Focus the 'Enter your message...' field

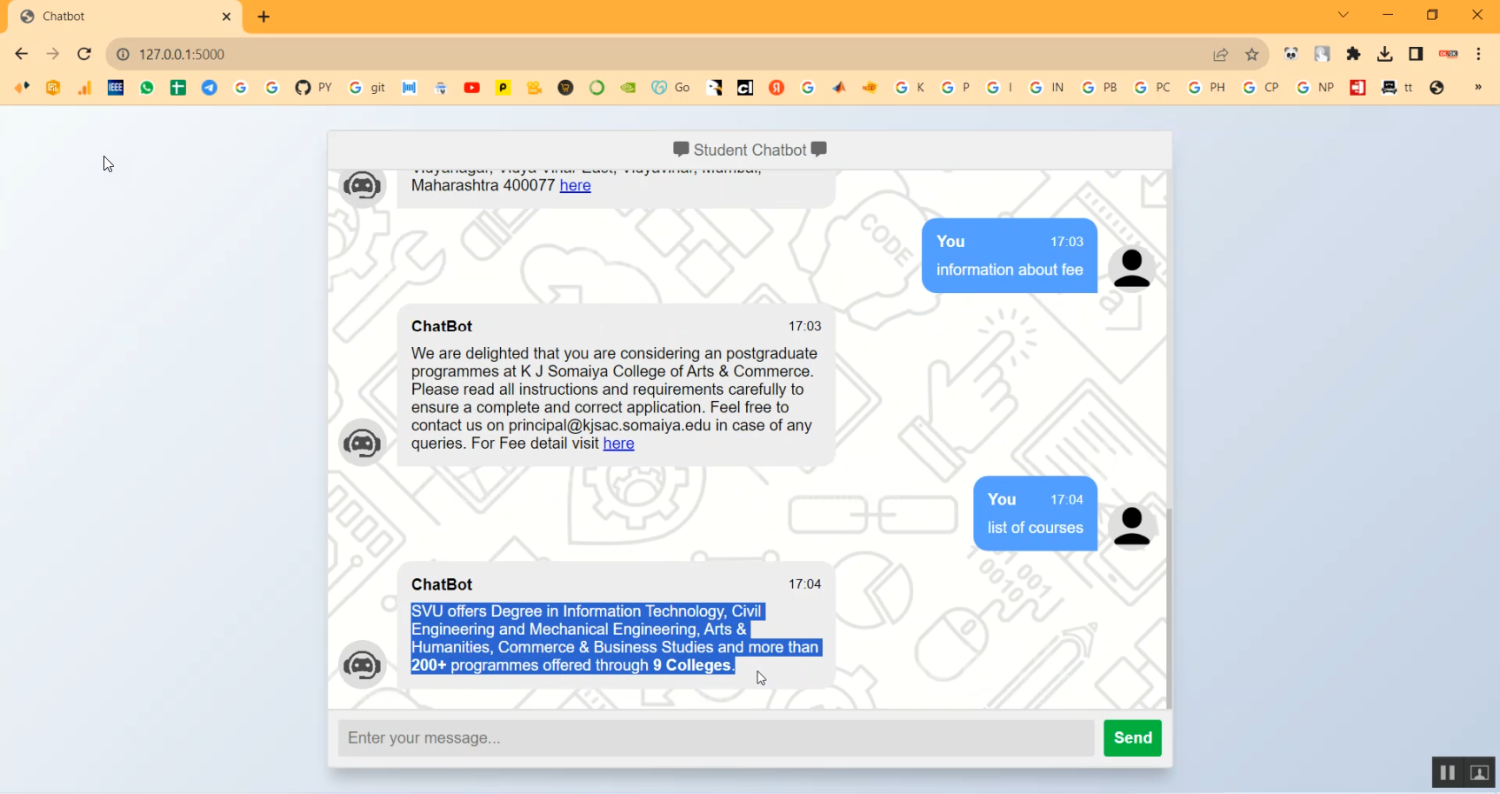[716, 738]
